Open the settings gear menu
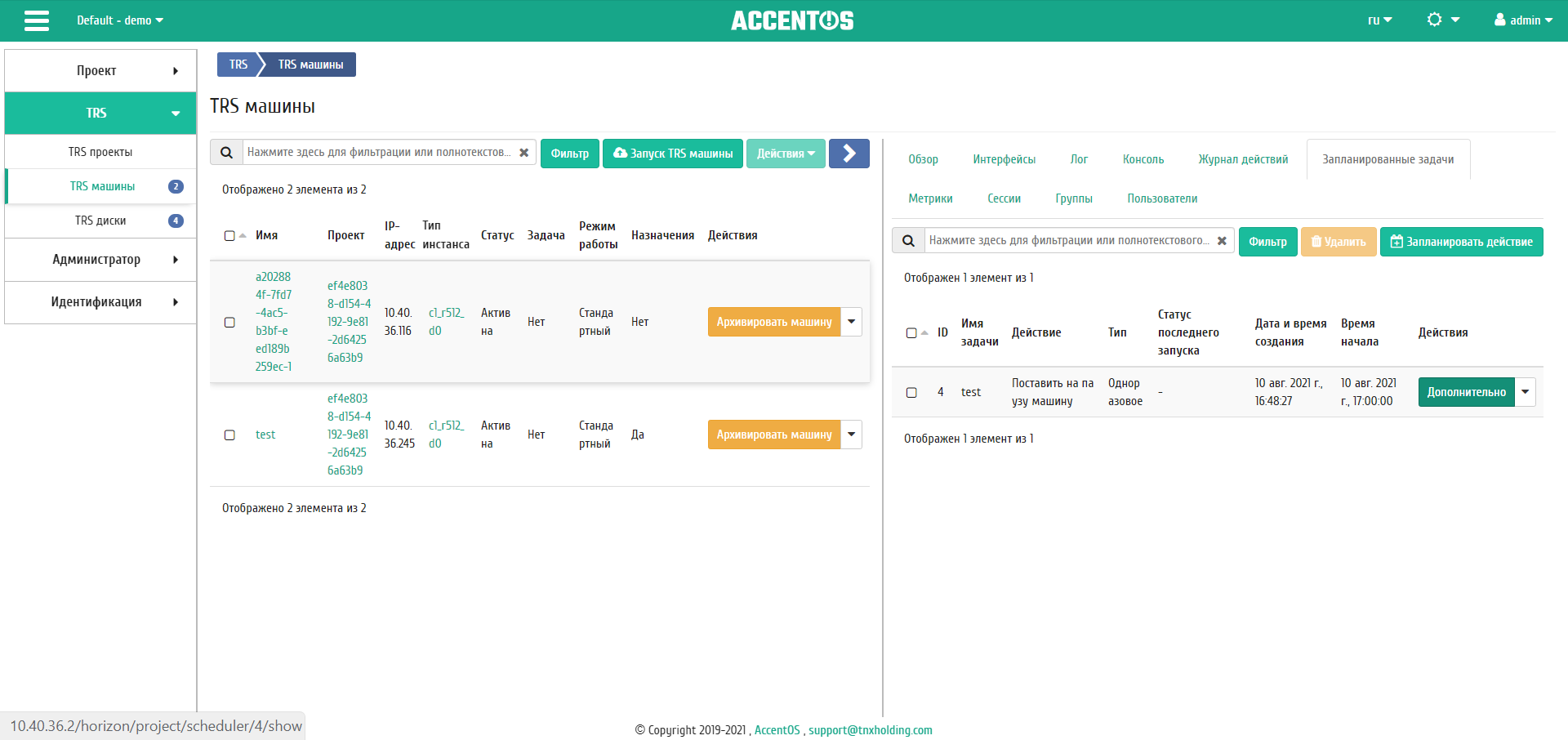The height and width of the screenshot is (740, 1568). (1442, 20)
